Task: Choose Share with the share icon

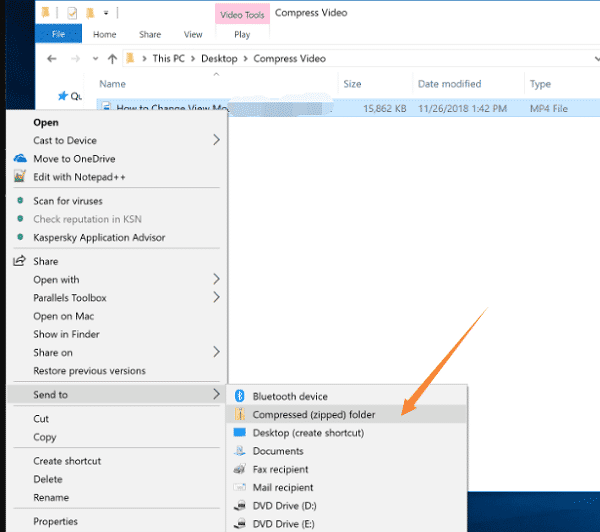Action: [x=117, y=261]
